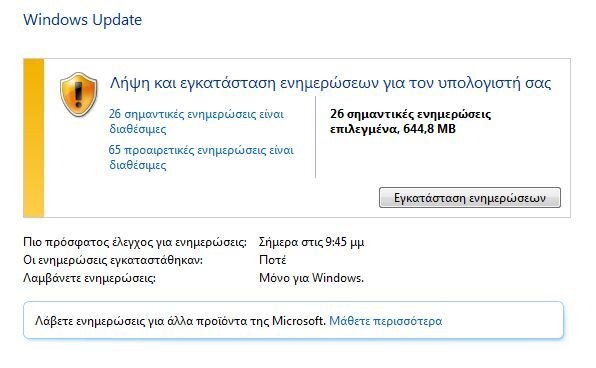Click the επιλεγμένα, 644,8 MB size text

coord(393,129)
